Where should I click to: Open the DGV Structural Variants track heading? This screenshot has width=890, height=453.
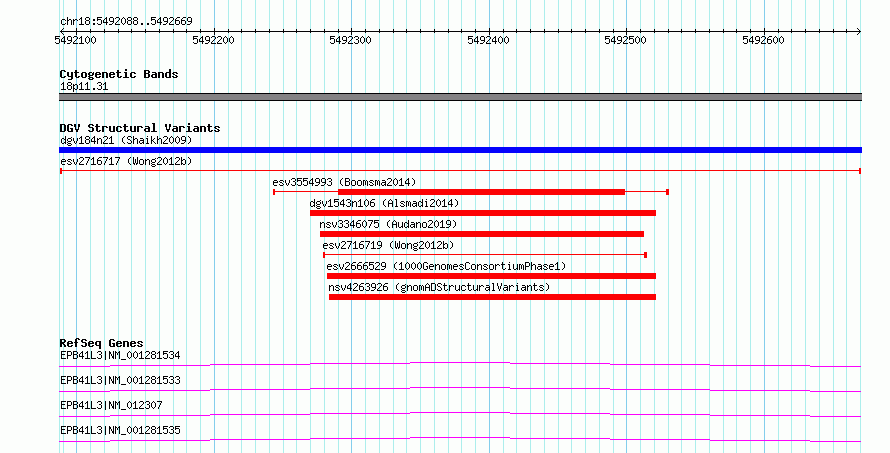140,128
